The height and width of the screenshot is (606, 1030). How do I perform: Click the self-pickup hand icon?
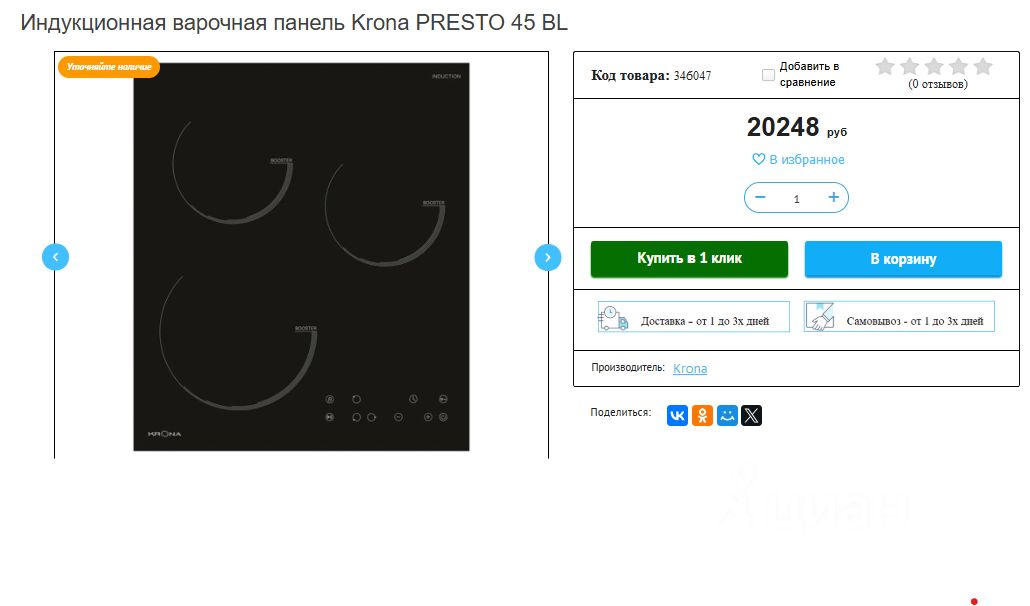[x=820, y=316]
